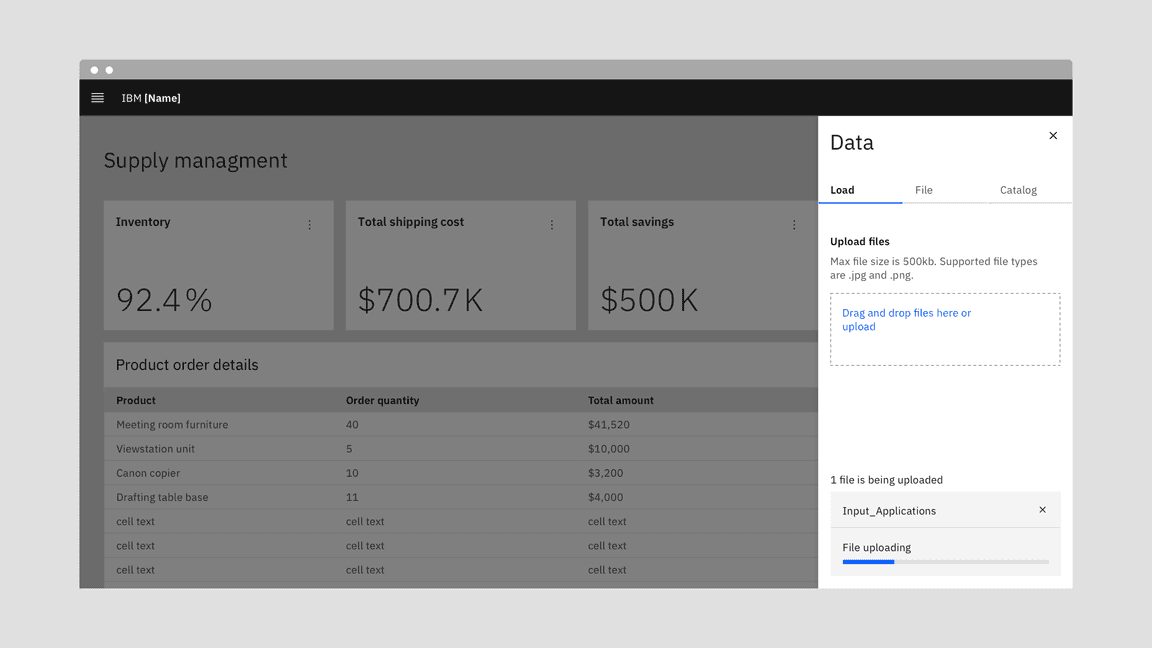Click the file uploading progress bar
The height and width of the screenshot is (648, 1152).
[945, 562]
